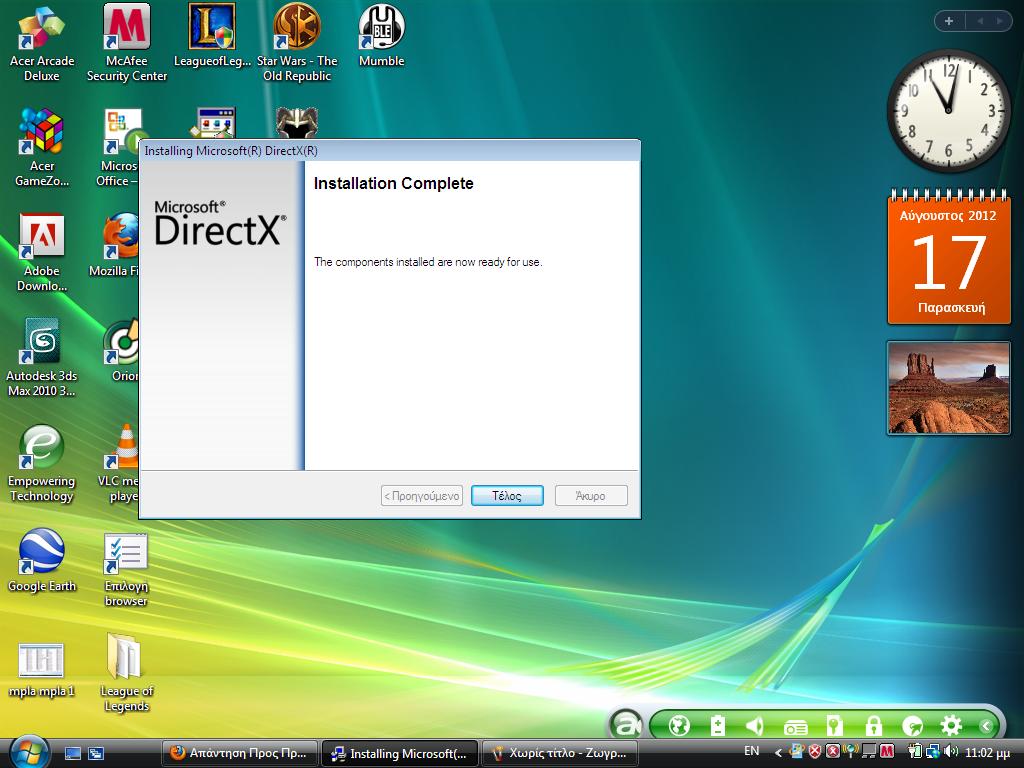Open the Empowering Technology shortcut
The height and width of the screenshot is (768, 1024).
point(42,463)
